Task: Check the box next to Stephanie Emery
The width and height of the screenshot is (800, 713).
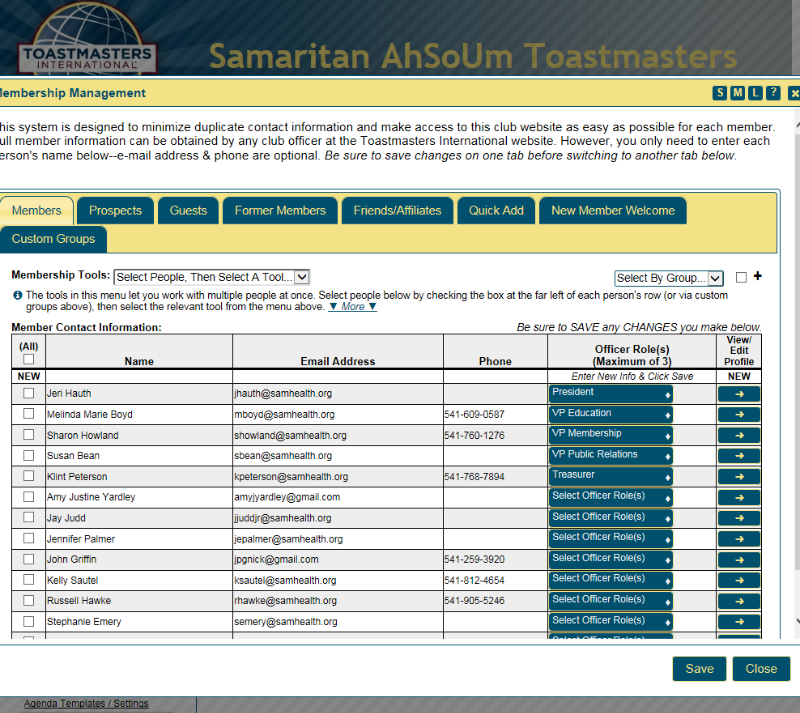Action: (29, 621)
